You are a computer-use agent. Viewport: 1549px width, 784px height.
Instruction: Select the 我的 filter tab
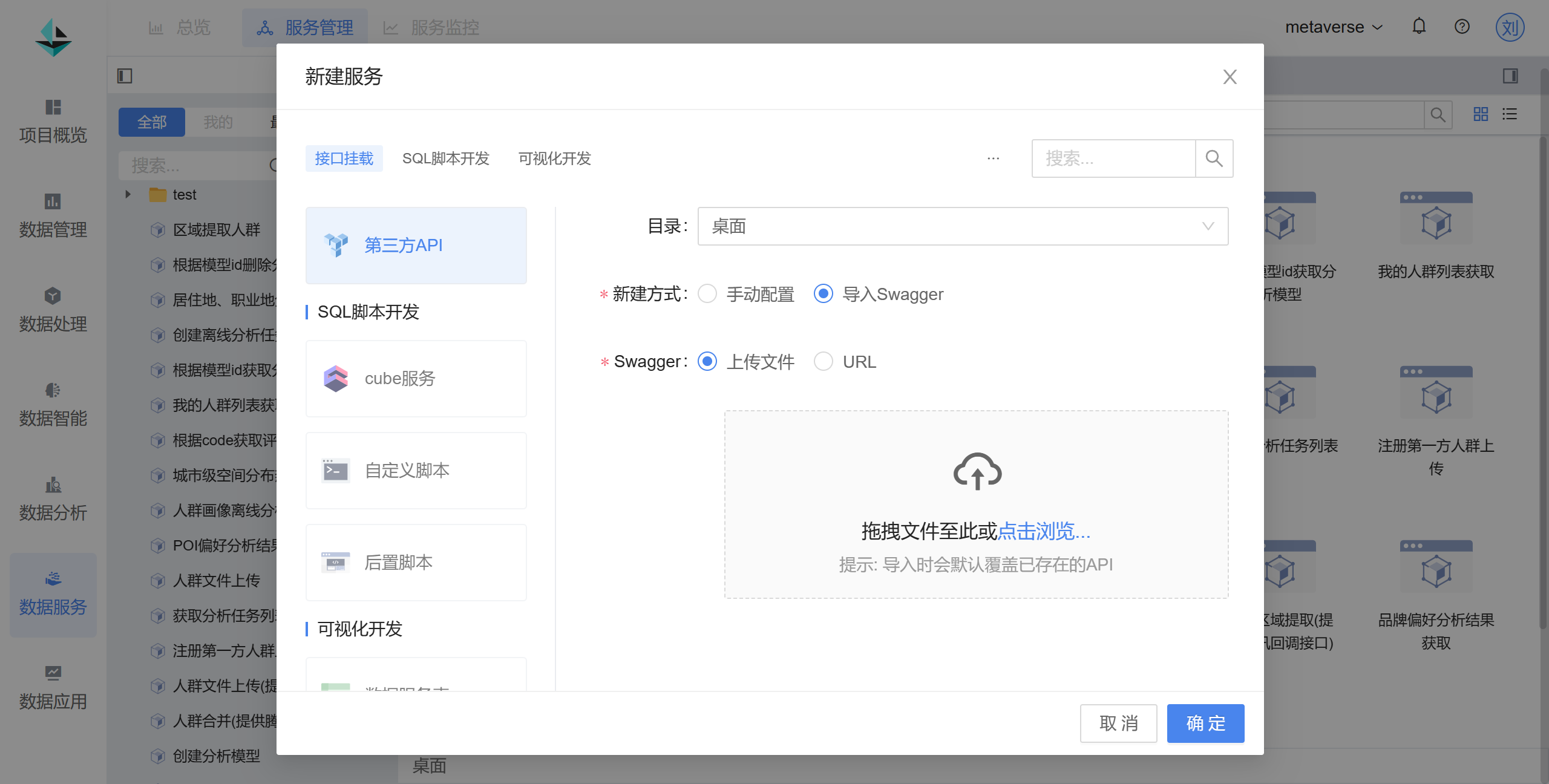click(x=218, y=122)
